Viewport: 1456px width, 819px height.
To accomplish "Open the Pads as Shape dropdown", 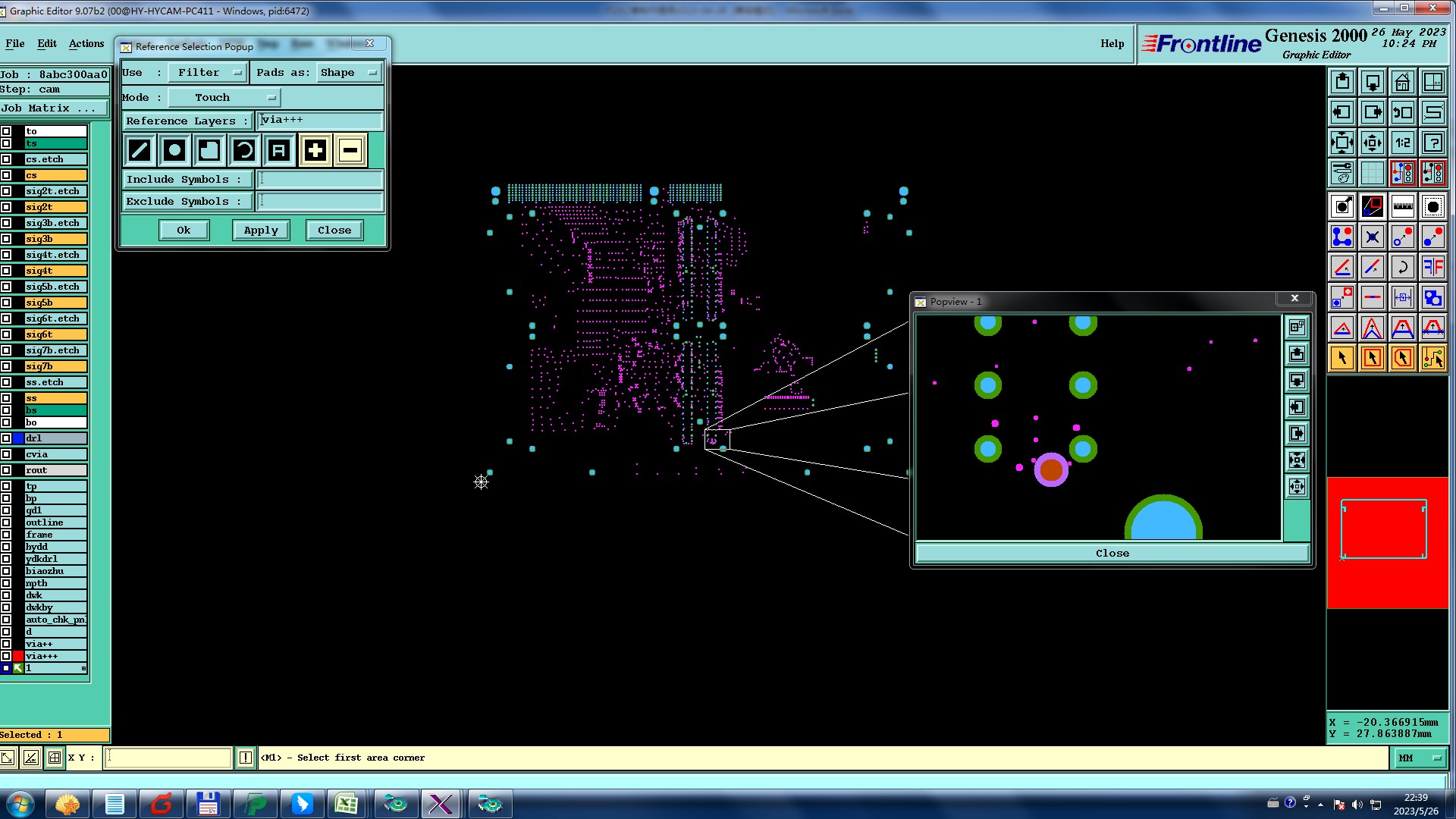I will (x=348, y=73).
